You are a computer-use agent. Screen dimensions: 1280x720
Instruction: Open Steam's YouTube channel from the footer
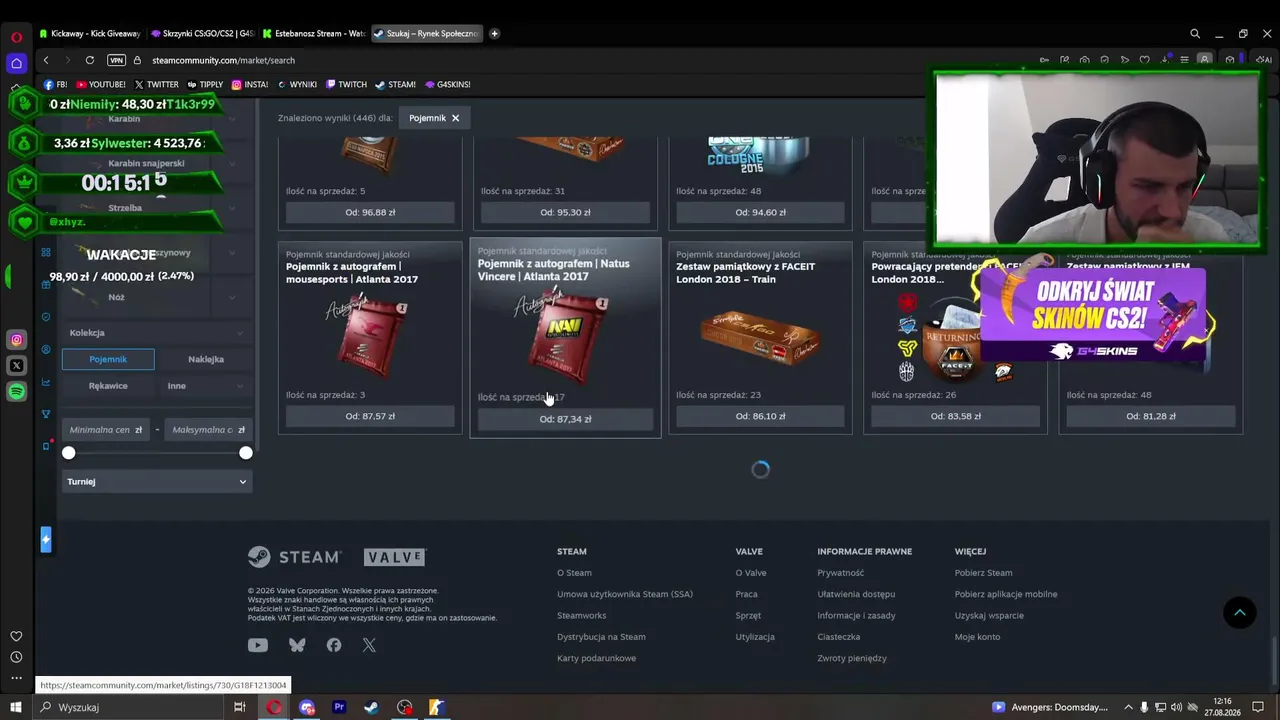tap(257, 645)
